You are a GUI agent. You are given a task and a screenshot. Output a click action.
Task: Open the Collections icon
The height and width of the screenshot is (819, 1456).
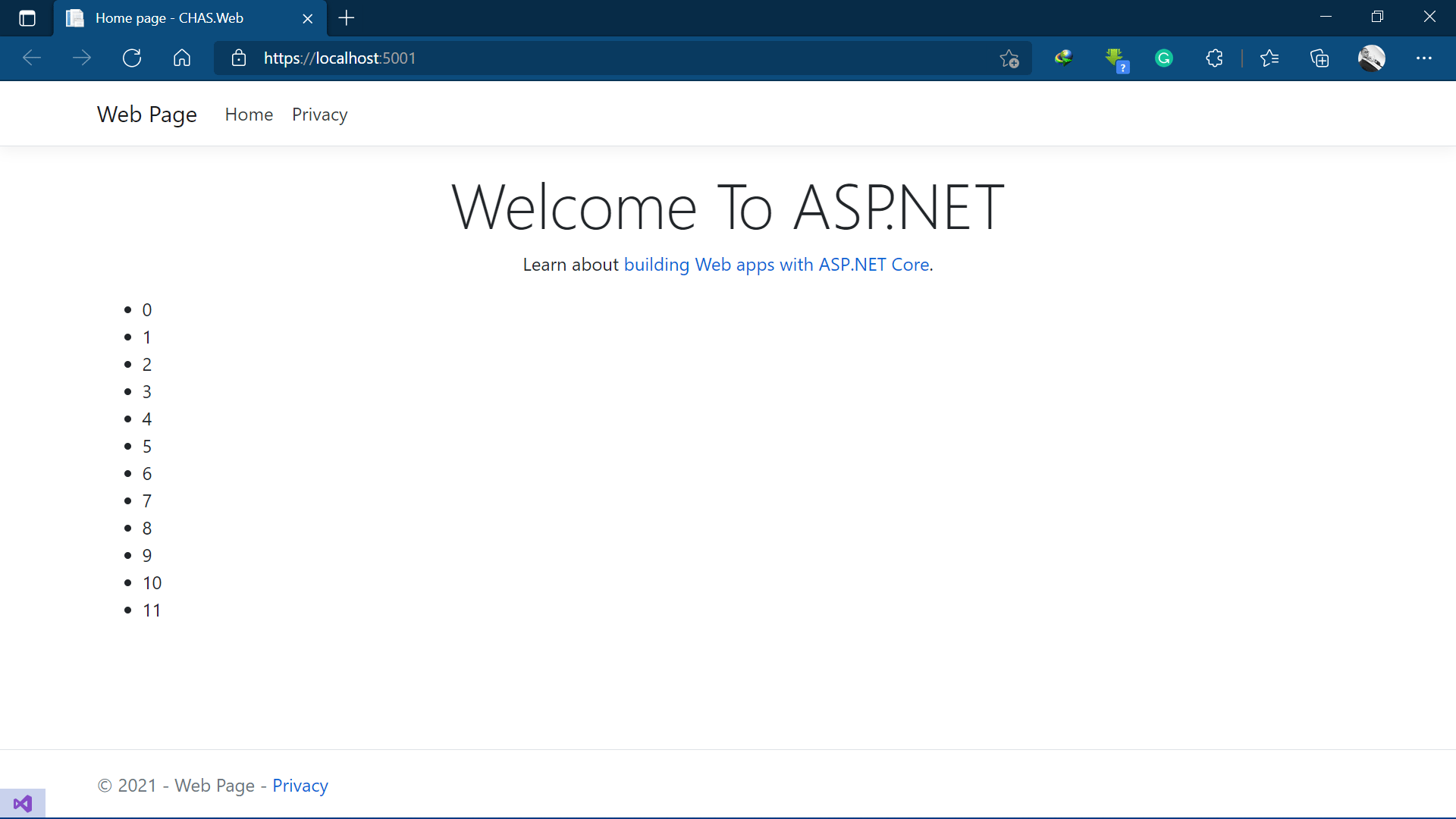click(x=1319, y=58)
